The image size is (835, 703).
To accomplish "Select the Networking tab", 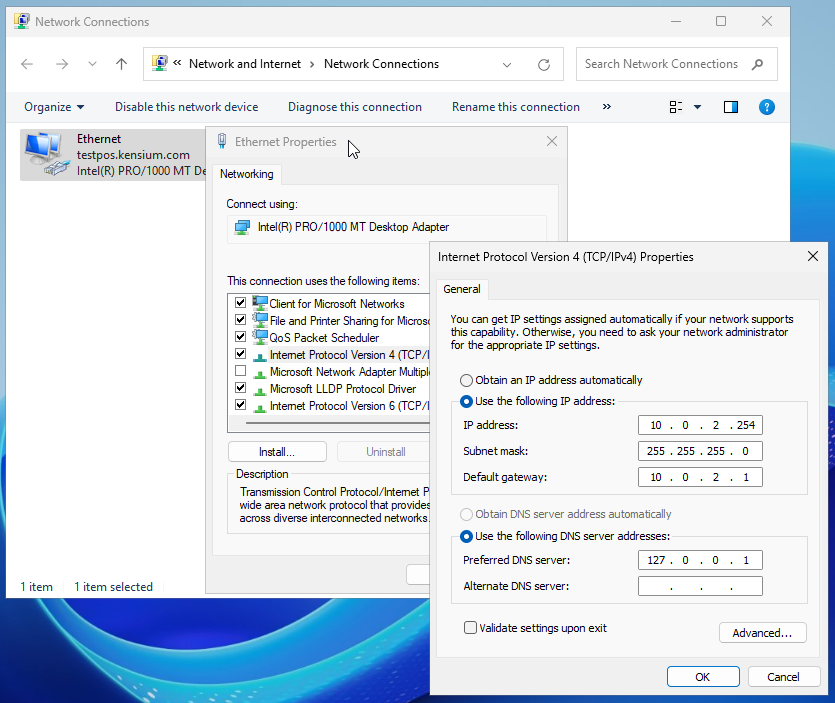I will coord(247,174).
